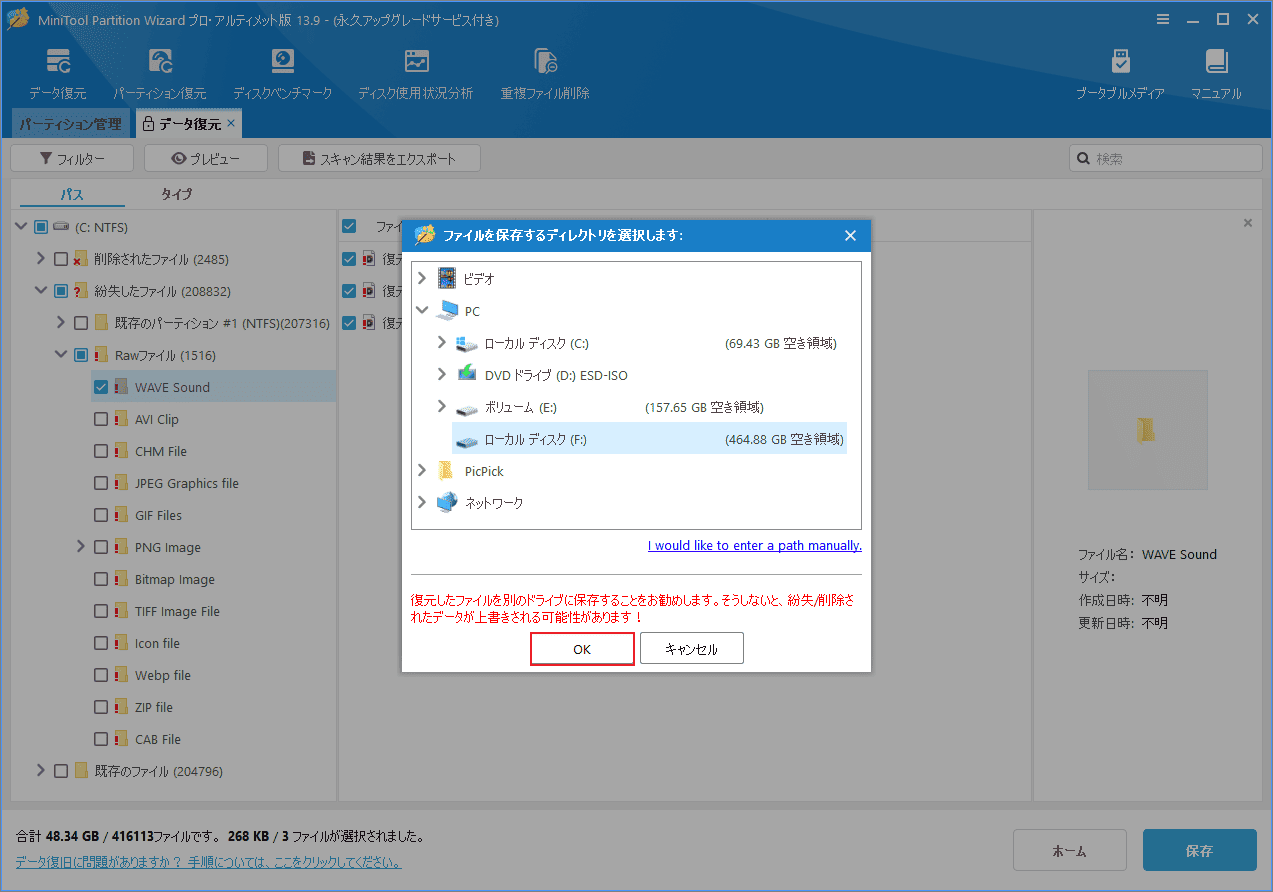The image size is (1273, 892).
Task: Select the ビデオ folder icon
Action: 446,279
